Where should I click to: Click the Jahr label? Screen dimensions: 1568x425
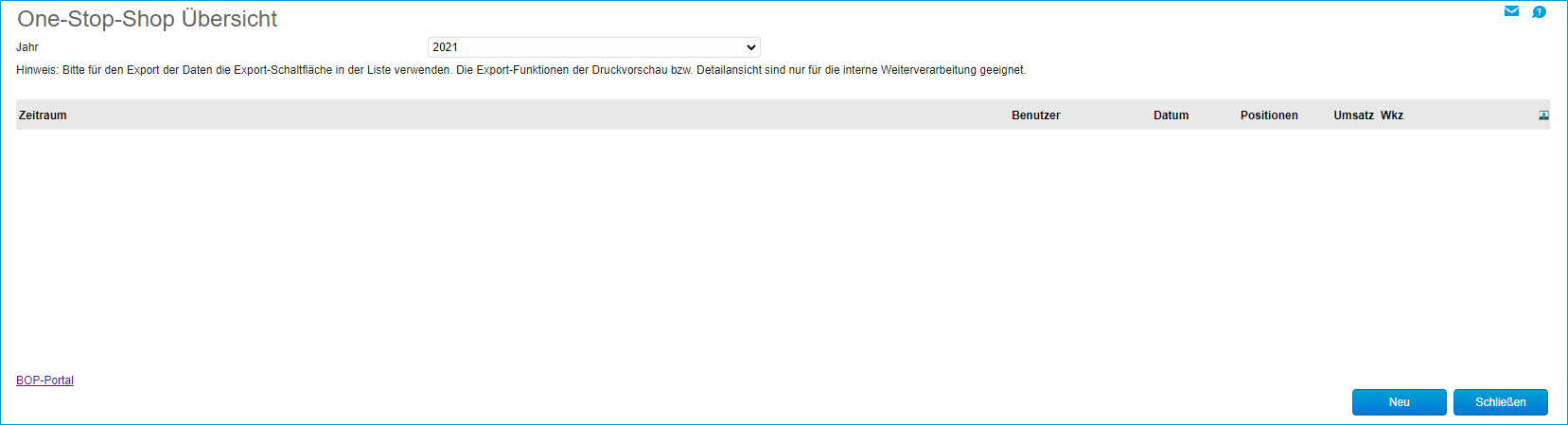click(x=27, y=47)
